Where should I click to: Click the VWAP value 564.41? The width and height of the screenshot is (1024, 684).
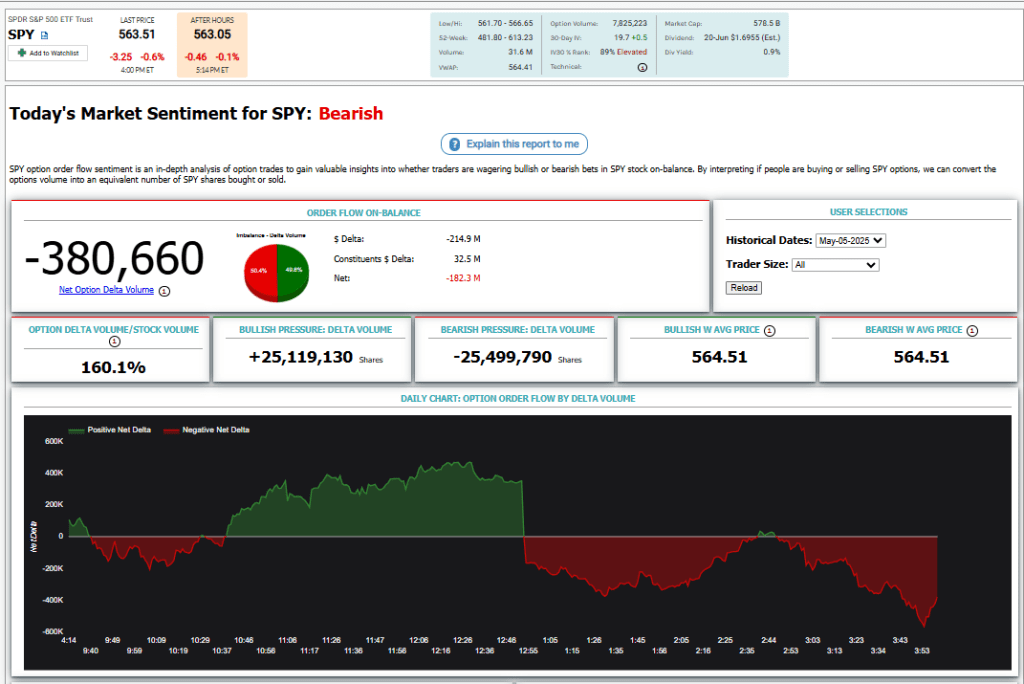pos(520,67)
